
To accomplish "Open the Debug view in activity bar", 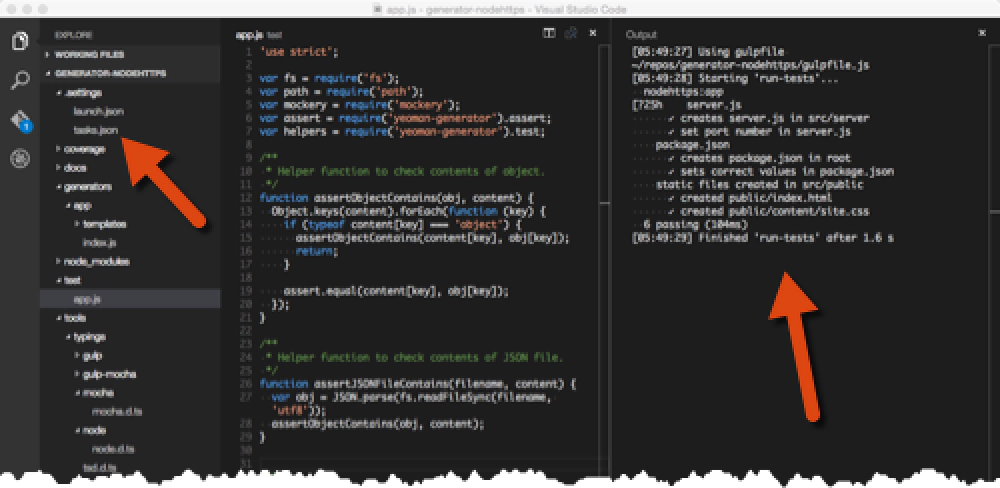I will [20, 159].
